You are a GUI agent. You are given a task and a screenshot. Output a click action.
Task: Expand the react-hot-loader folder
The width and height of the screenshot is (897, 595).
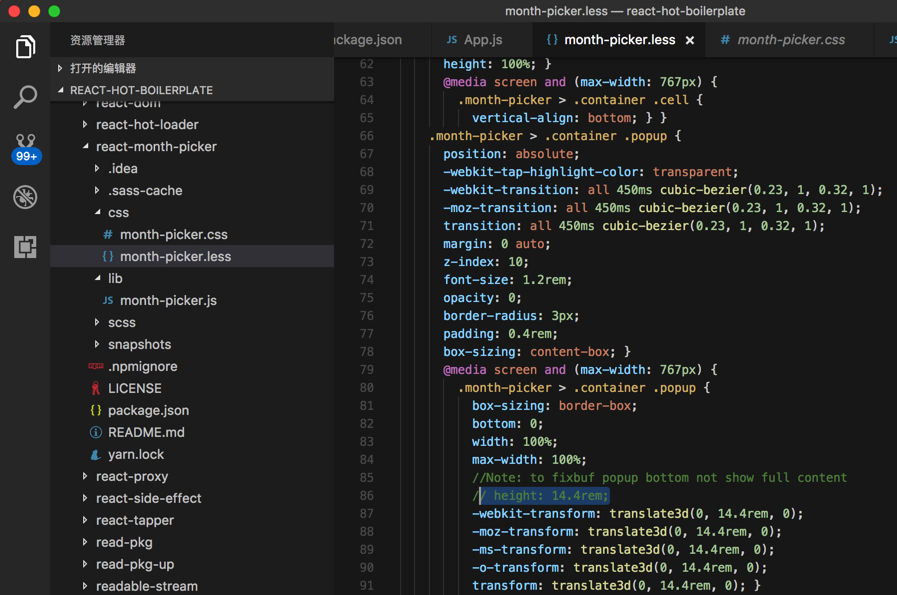(x=147, y=125)
